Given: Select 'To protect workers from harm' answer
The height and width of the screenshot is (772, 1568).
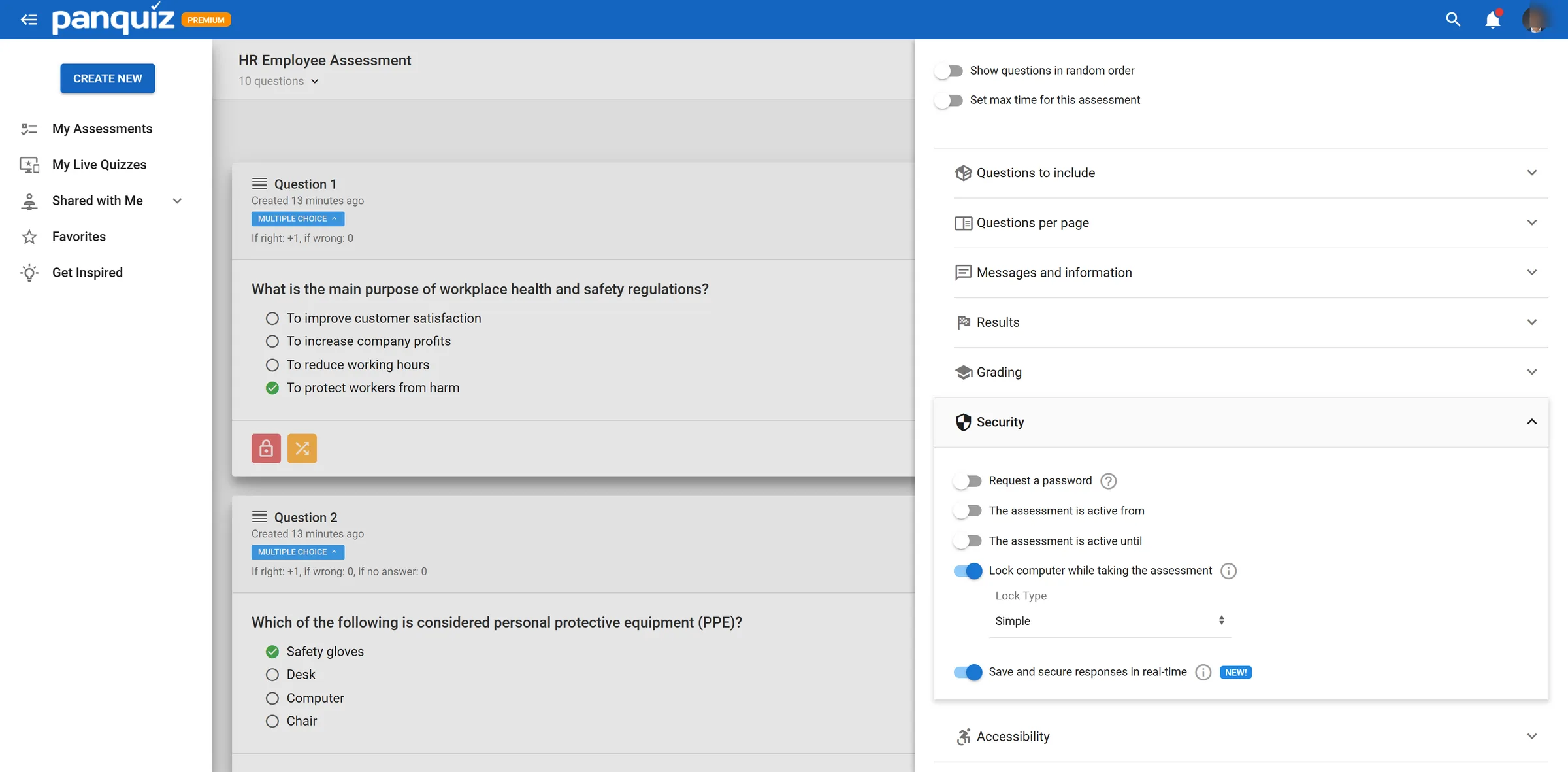Looking at the screenshot, I should pyautogui.click(x=272, y=388).
